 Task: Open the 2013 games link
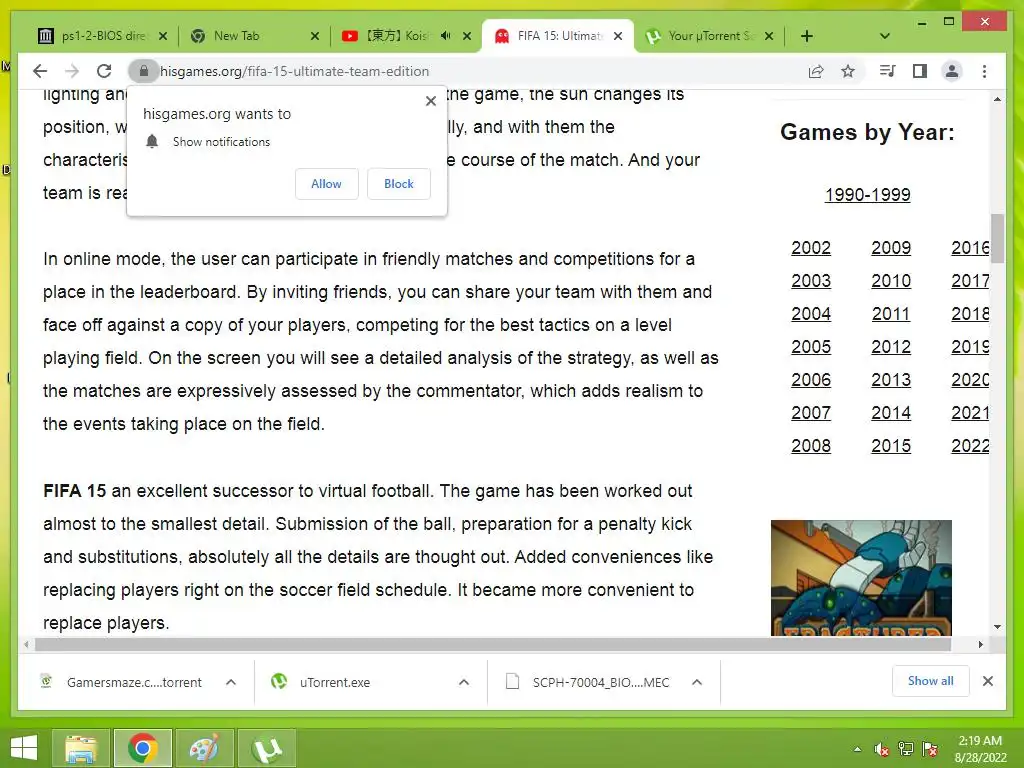[891, 379]
